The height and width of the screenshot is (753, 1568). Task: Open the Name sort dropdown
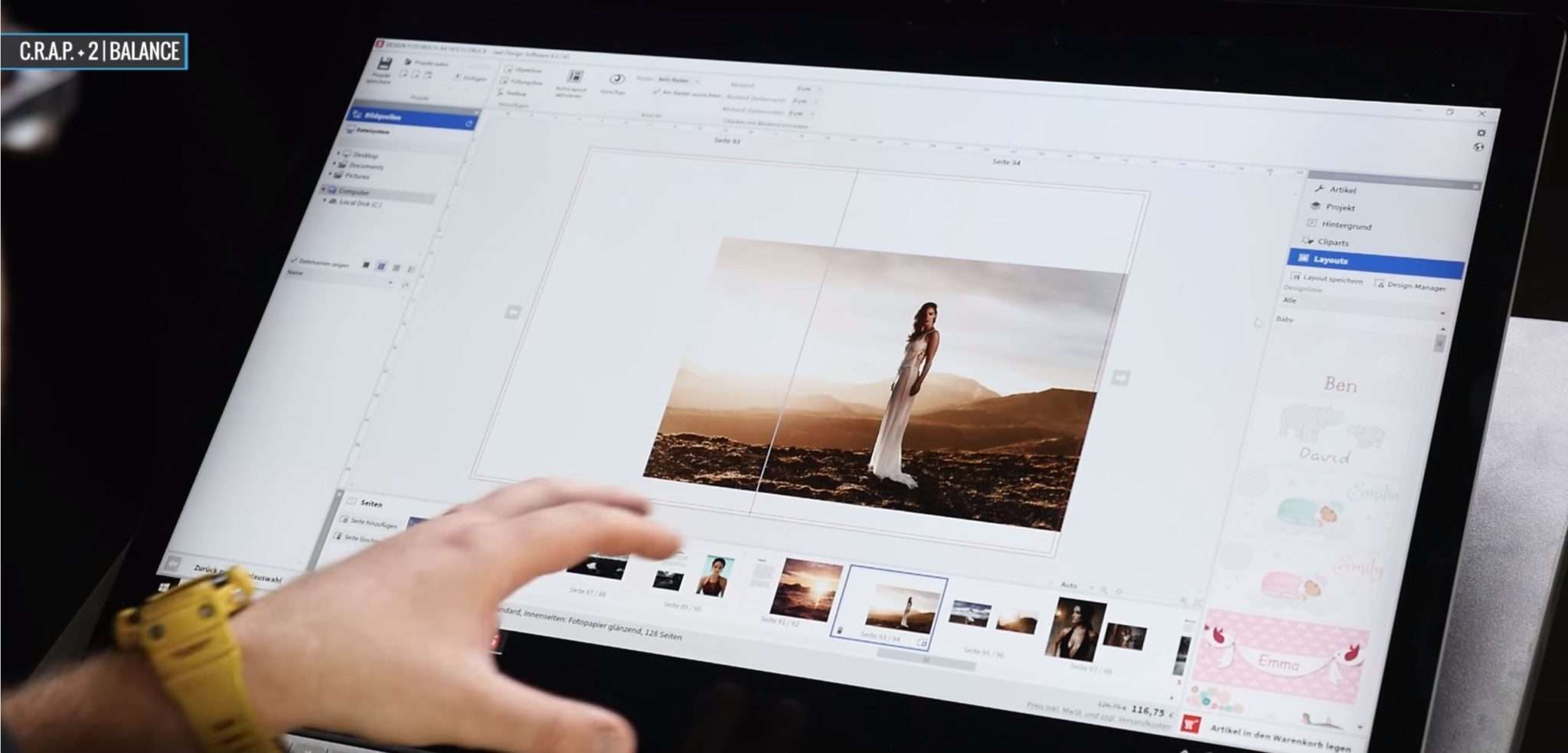(x=341, y=277)
